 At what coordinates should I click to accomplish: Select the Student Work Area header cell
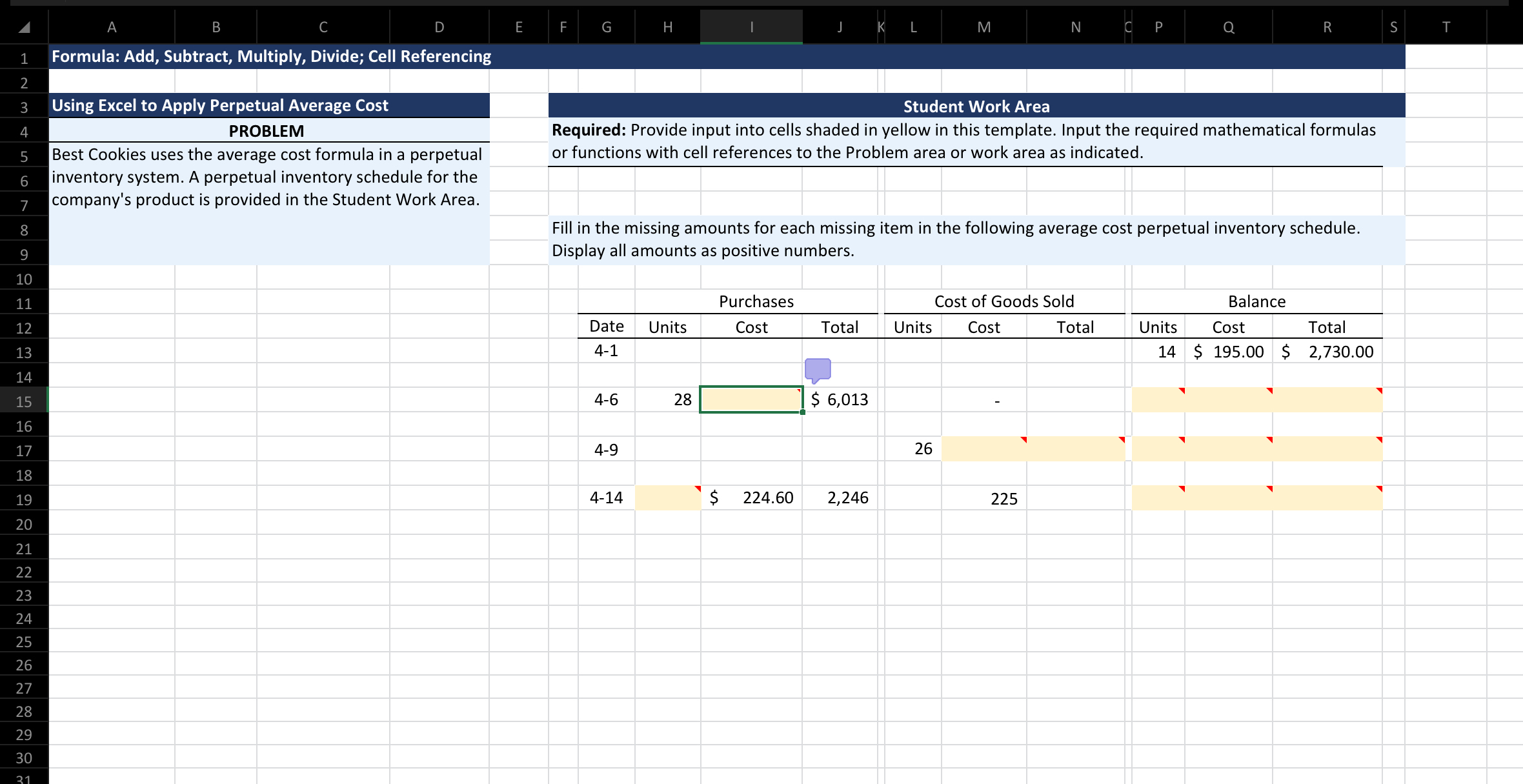[976, 106]
